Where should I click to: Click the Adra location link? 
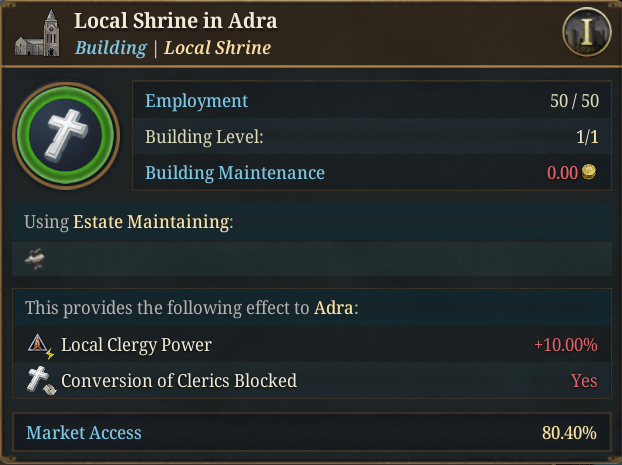(x=333, y=307)
